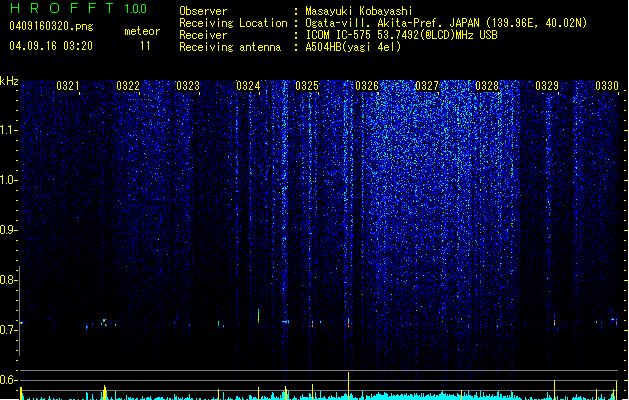Click the 'Observer' field label
Viewport: 629px width, 400px height.
click(203, 11)
